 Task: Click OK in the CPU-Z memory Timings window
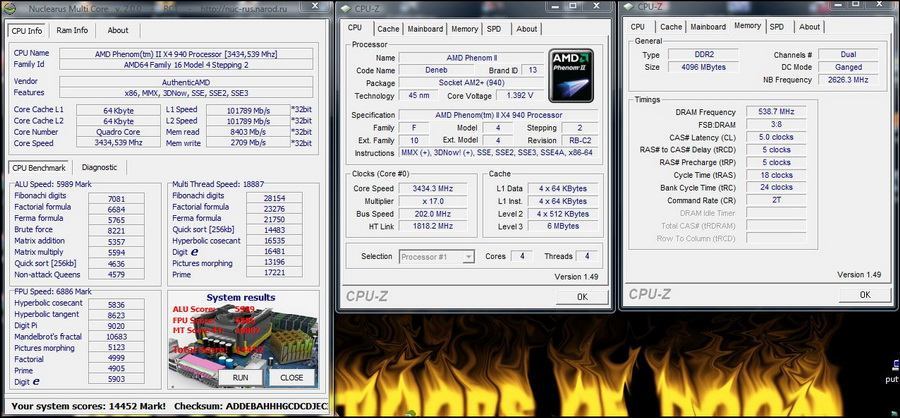click(x=865, y=295)
